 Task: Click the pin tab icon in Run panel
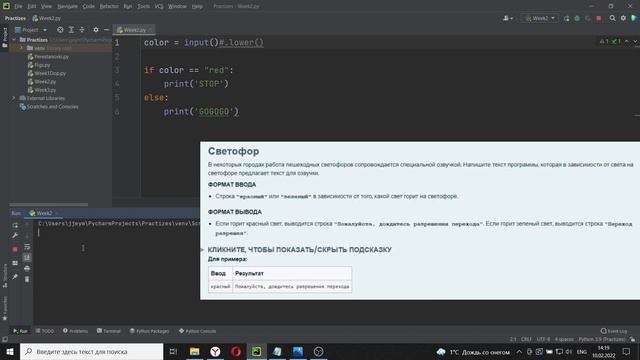click(x=15, y=277)
